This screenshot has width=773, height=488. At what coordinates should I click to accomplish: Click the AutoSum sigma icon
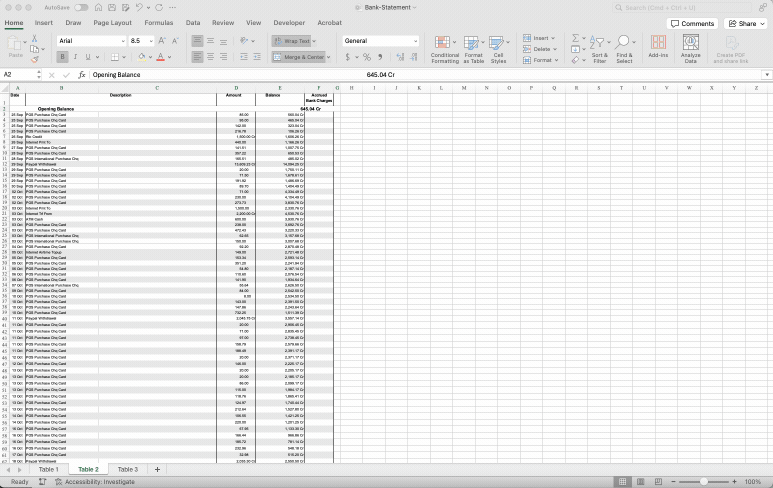tap(575, 38)
